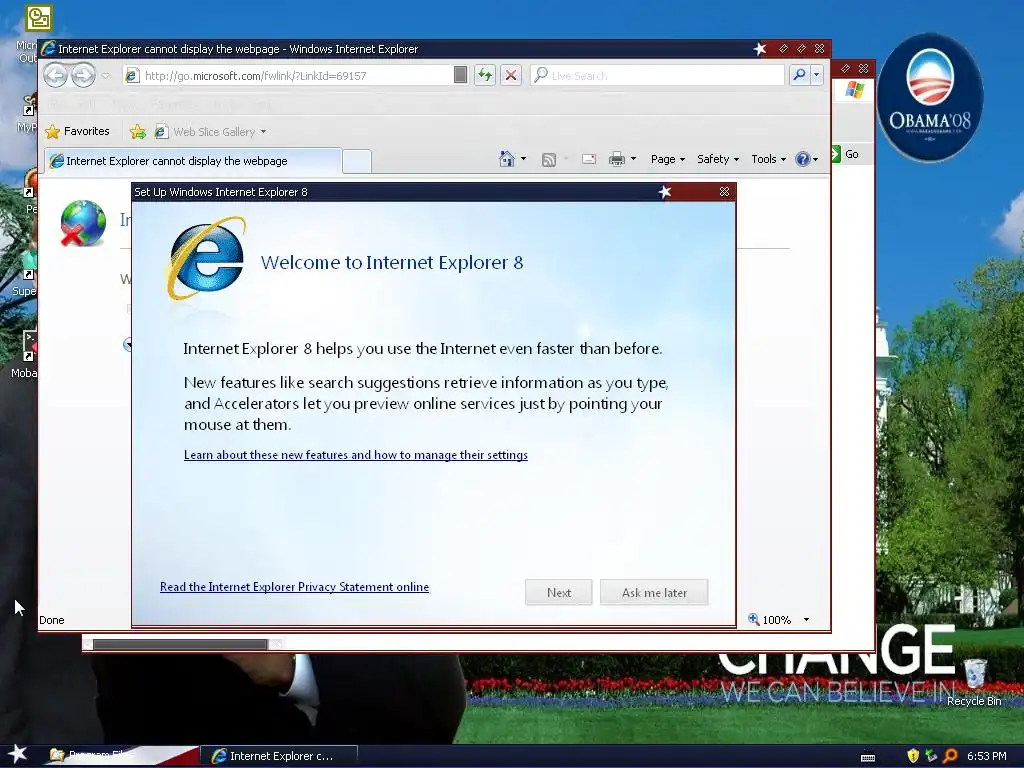Expand the zoom level dropdown arrow
The width and height of the screenshot is (1024, 768).
(807, 620)
